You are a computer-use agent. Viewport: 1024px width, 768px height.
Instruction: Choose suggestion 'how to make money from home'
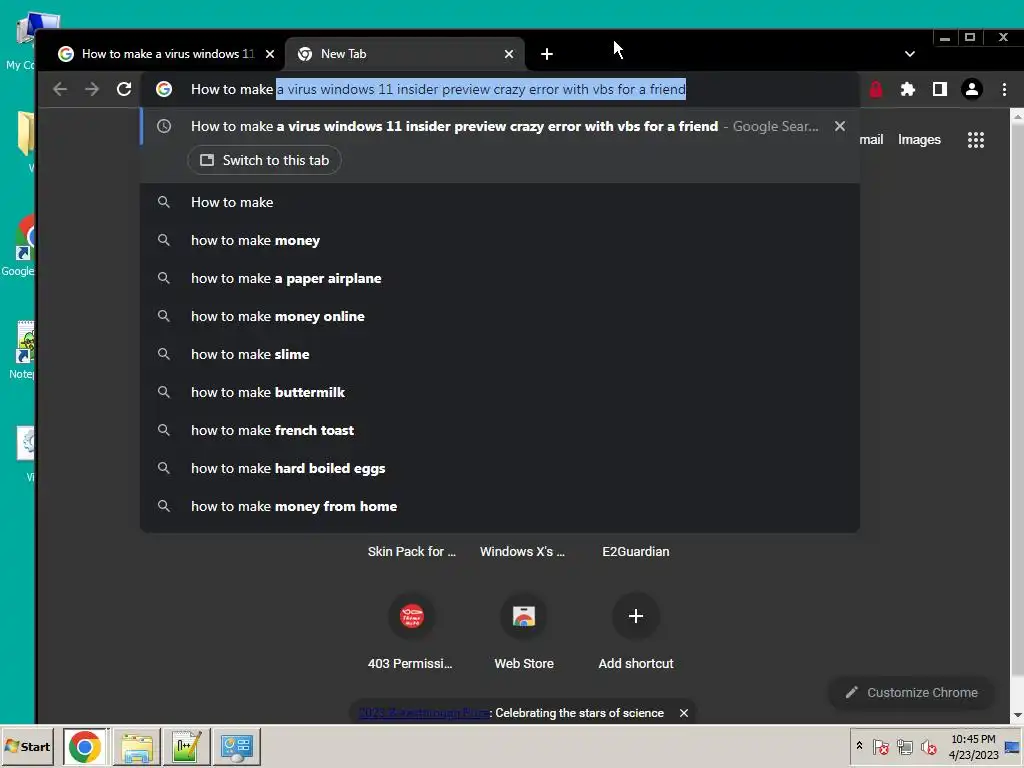(500, 506)
